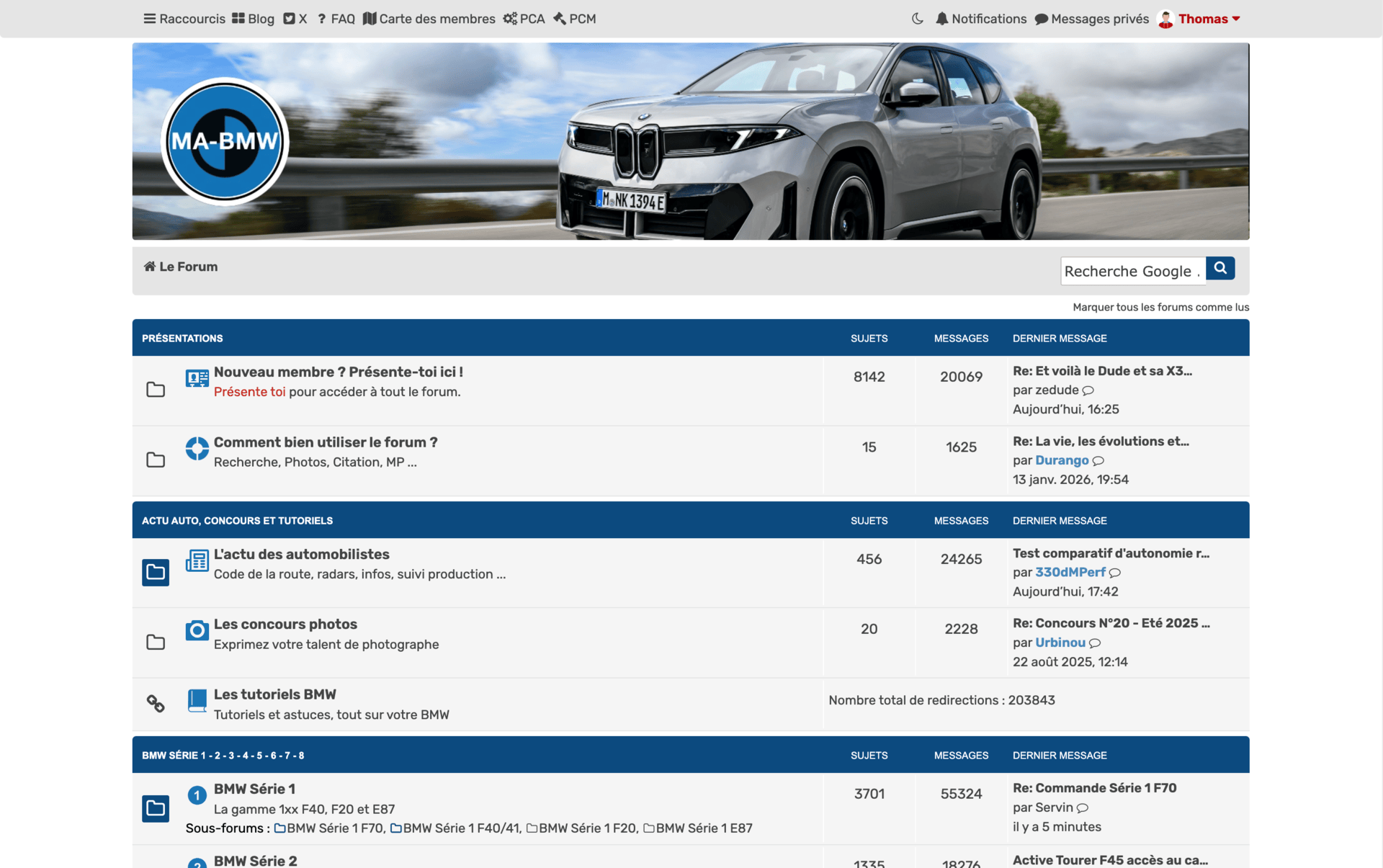This screenshot has width=1383, height=868.
Task: Click the book icon beside Les tutoriels
Action: coord(197,700)
